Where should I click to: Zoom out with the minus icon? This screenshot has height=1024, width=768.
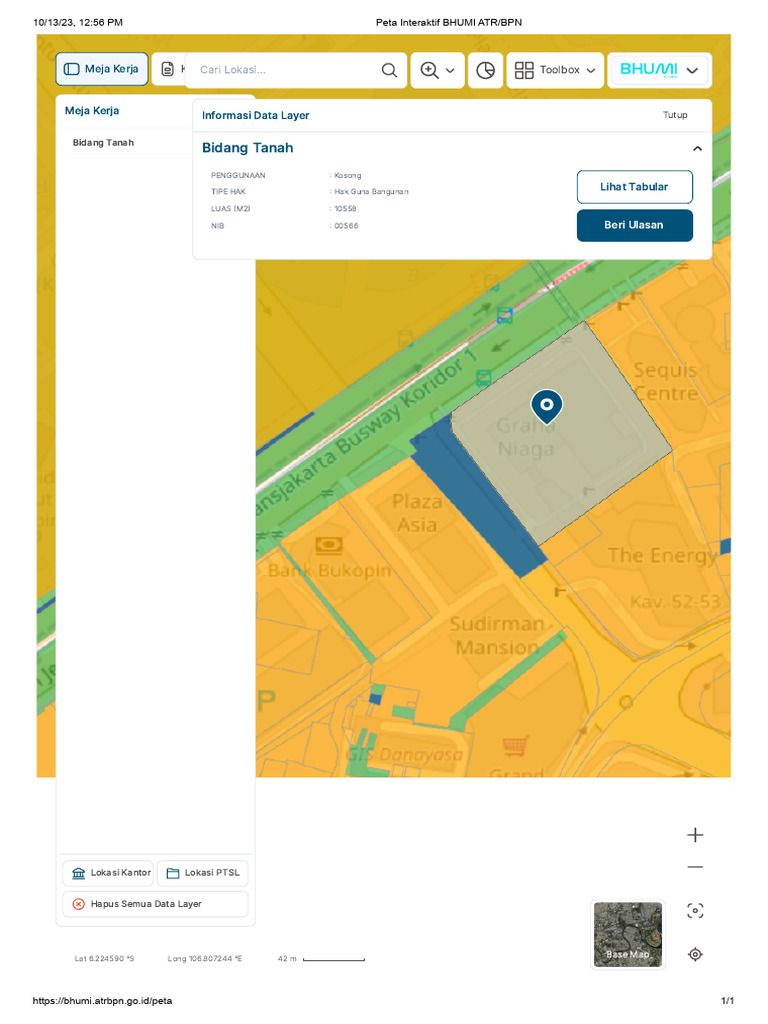coord(695,867)
